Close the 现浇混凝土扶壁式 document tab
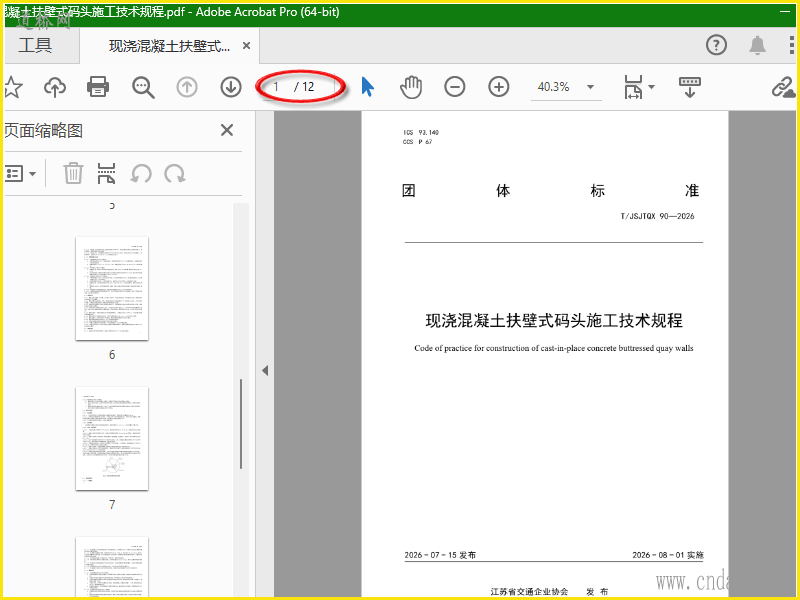 (x=246, y=46)
